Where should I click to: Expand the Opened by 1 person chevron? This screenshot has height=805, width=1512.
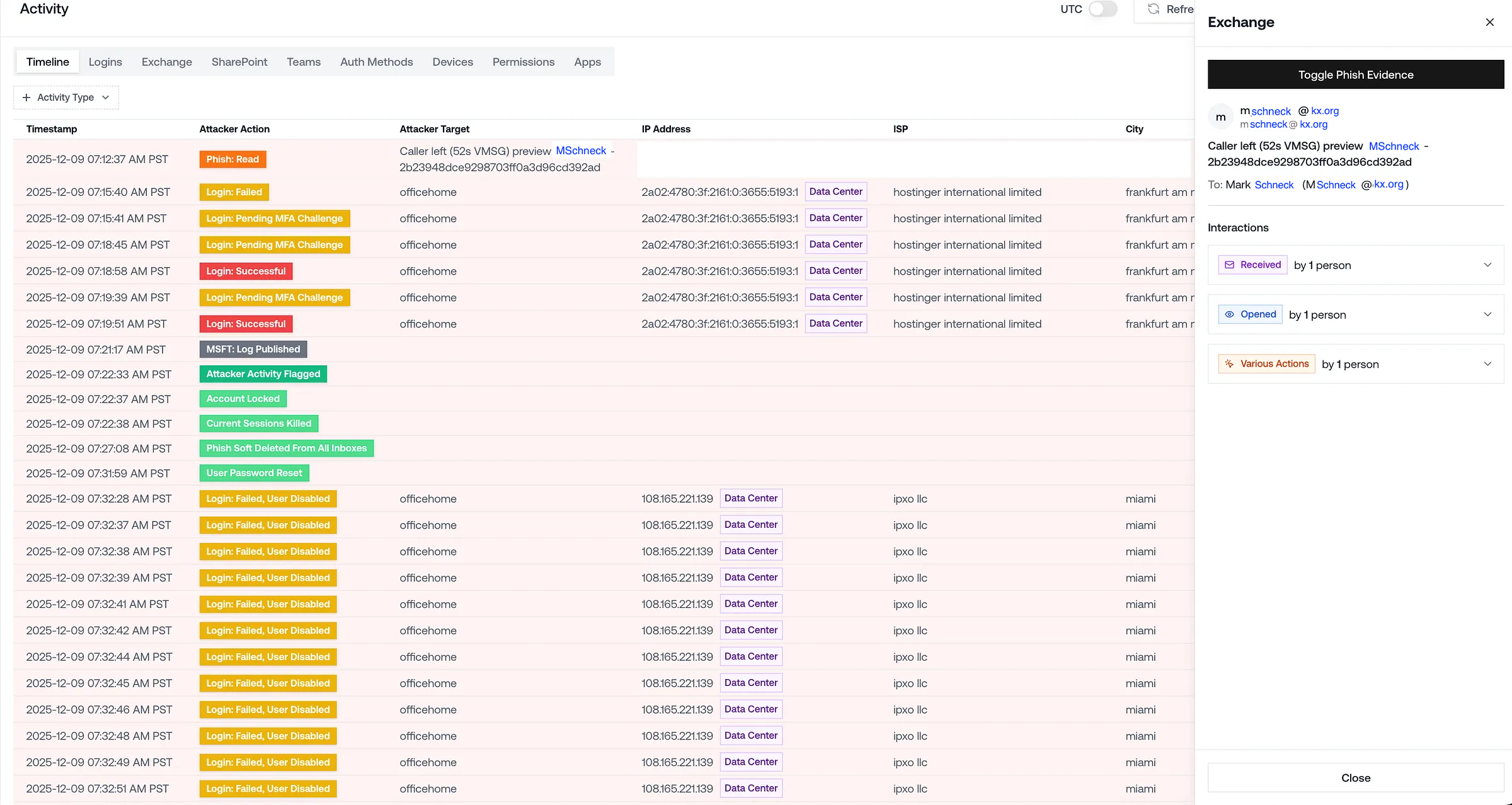click(x=1487, y=314)
